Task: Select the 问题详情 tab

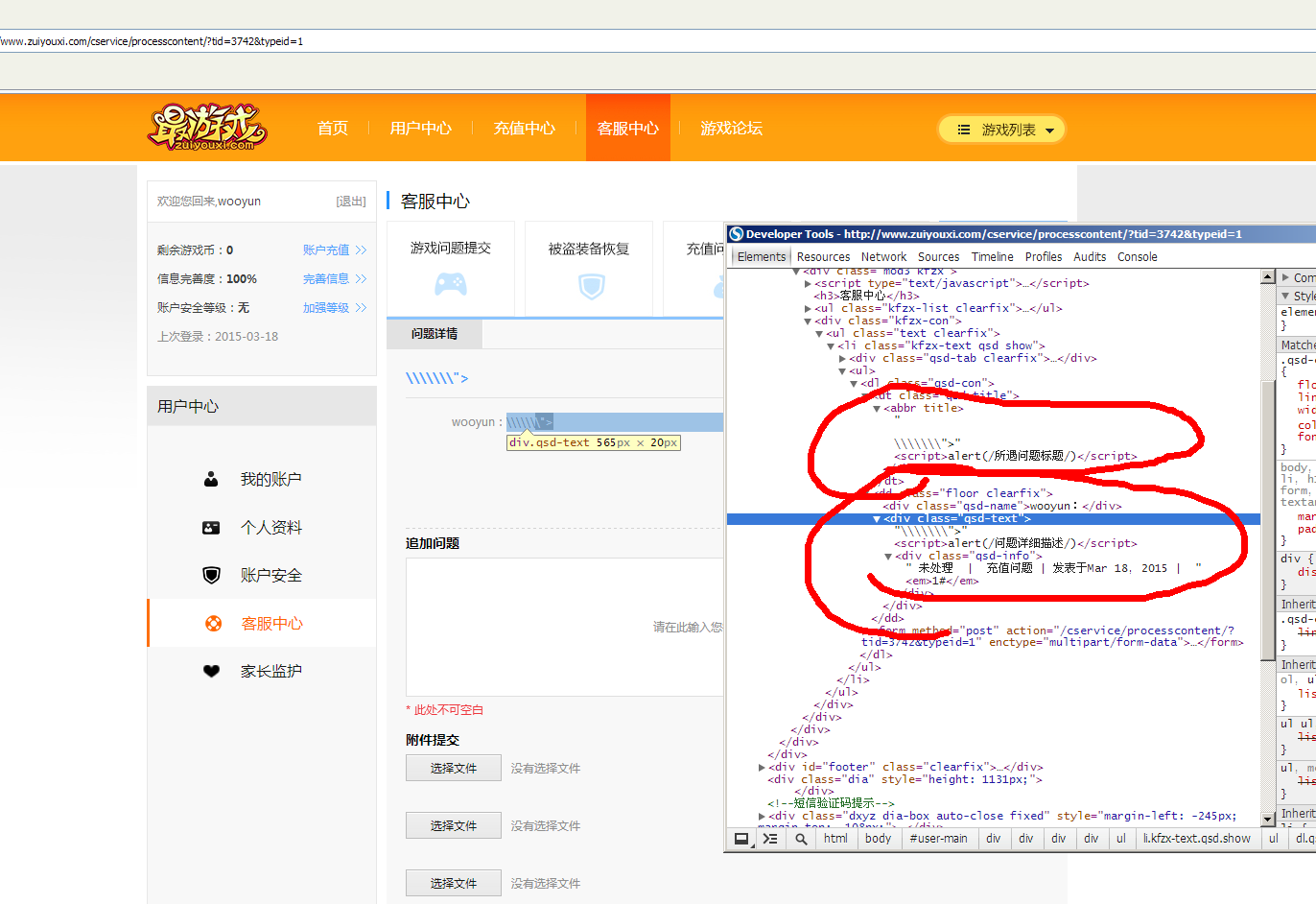Action: [x=435, y=334]
